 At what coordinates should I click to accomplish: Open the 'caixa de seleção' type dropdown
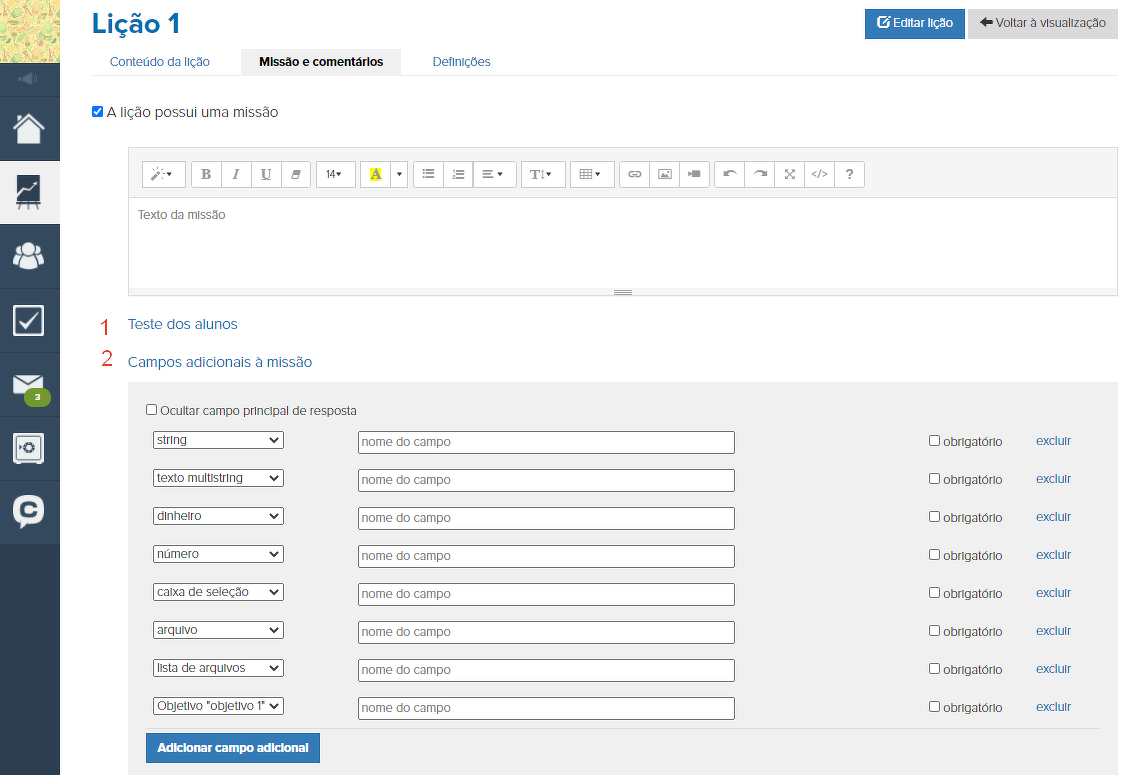coord(218,592)
